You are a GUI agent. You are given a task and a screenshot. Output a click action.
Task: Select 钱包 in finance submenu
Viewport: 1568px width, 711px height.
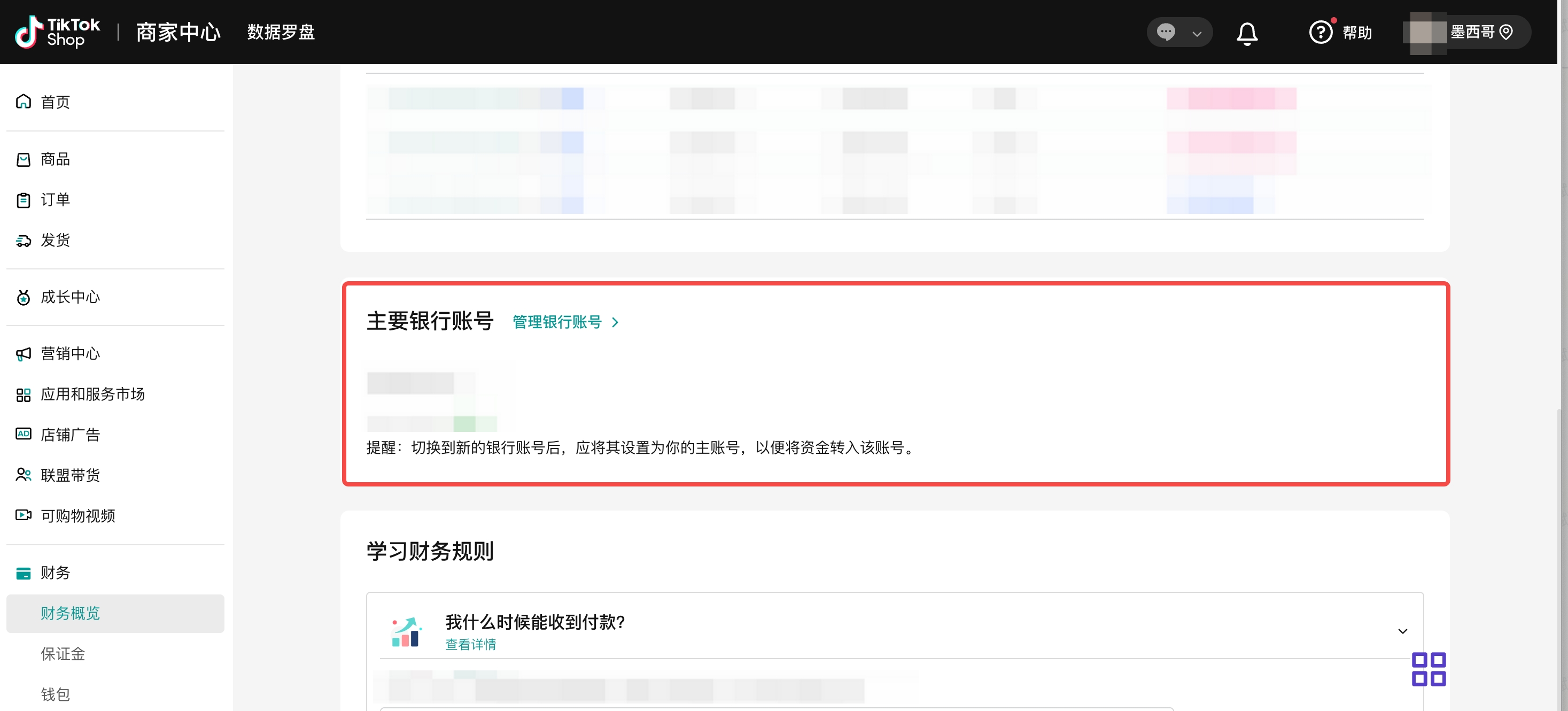55,694
